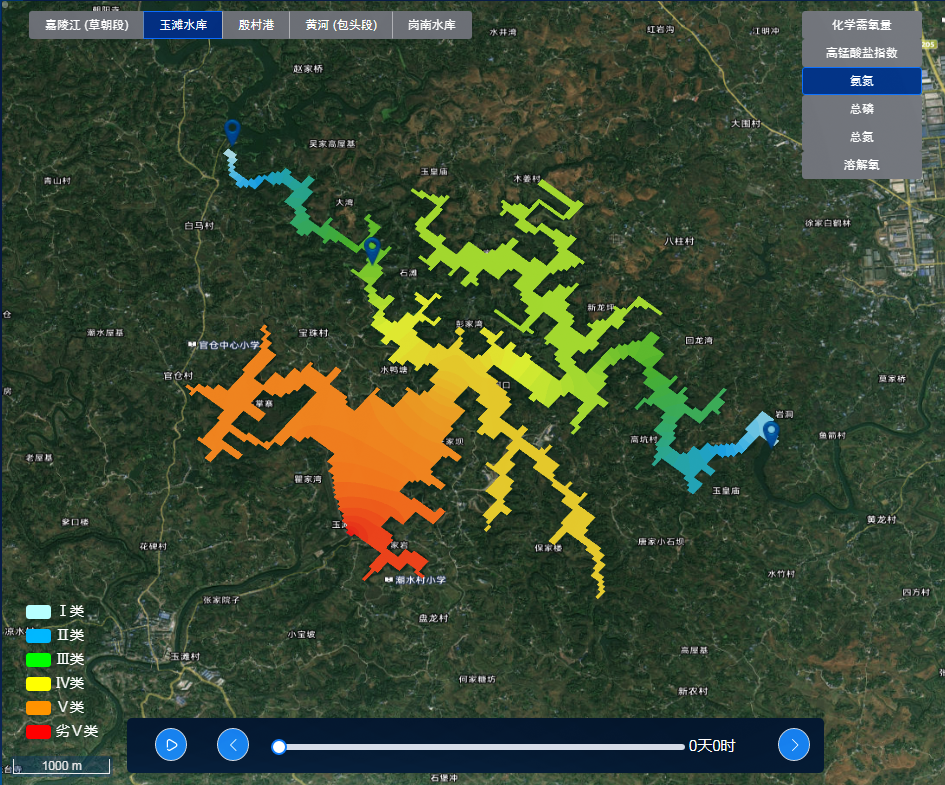The width and height of the screenshot is (945, 785).
Task: Open the 岗南水库 tab
Action: point(432,26)
